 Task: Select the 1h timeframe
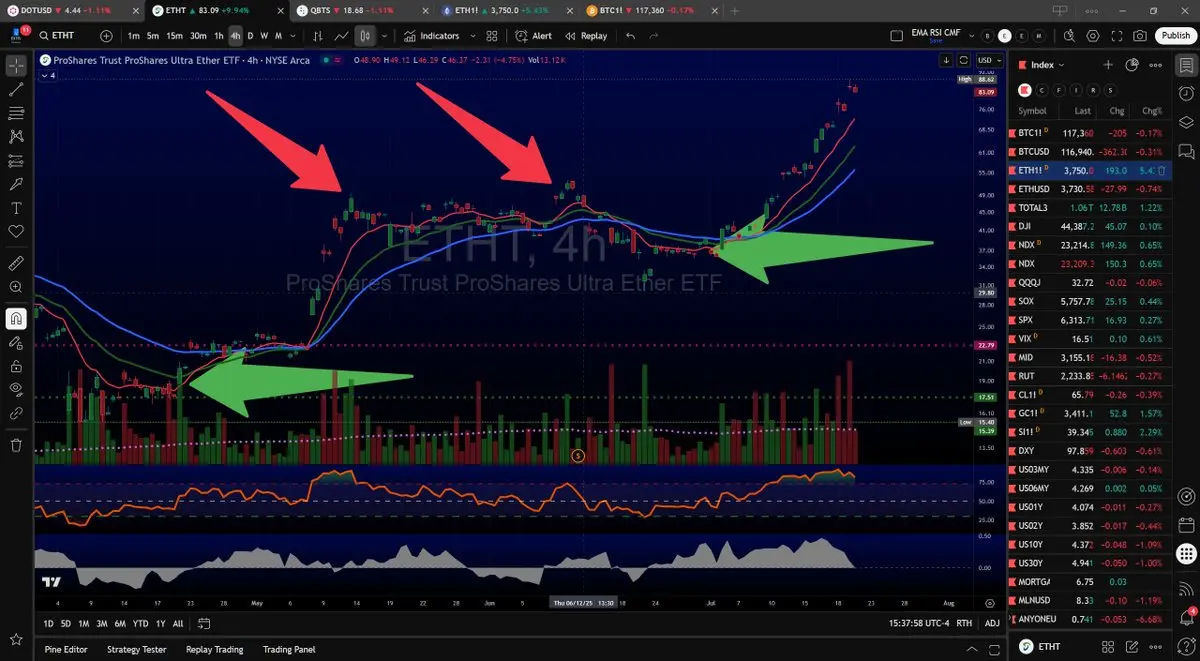pos(219,36)
